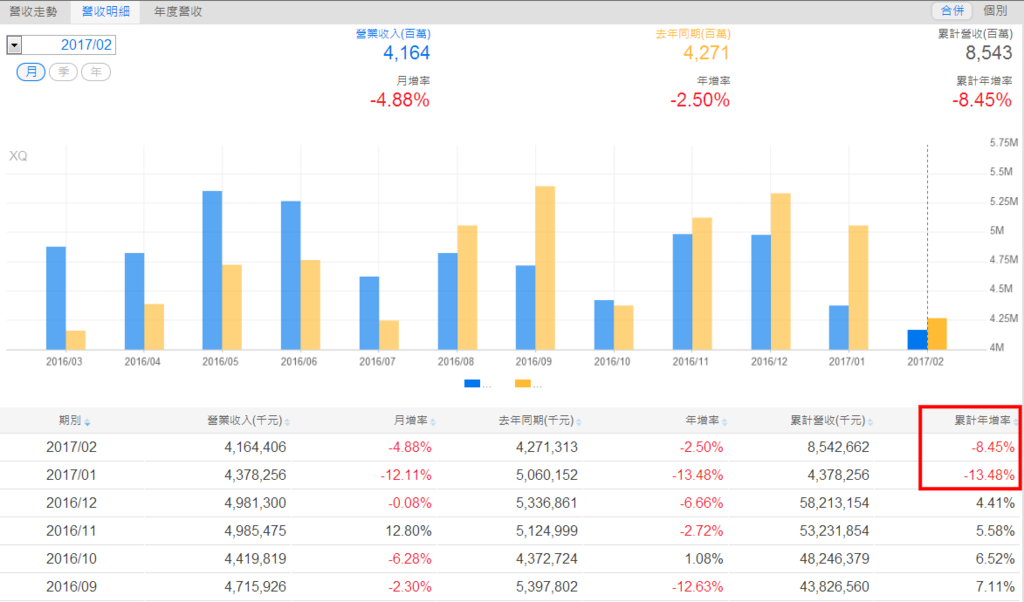Click revenue value 4,164,406 in the table
The height and width of the screenshot is (602, 1024).
[x=255, y=447]
